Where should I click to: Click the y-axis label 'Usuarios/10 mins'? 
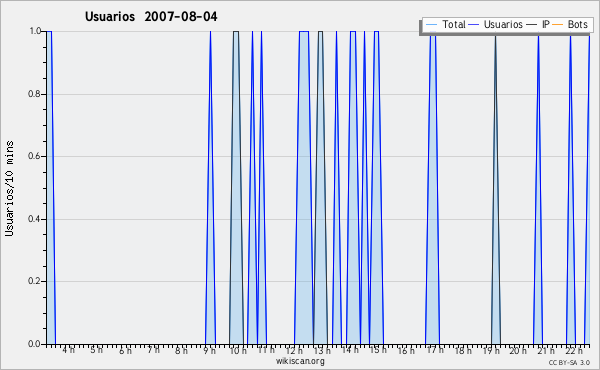coord(9,188)
